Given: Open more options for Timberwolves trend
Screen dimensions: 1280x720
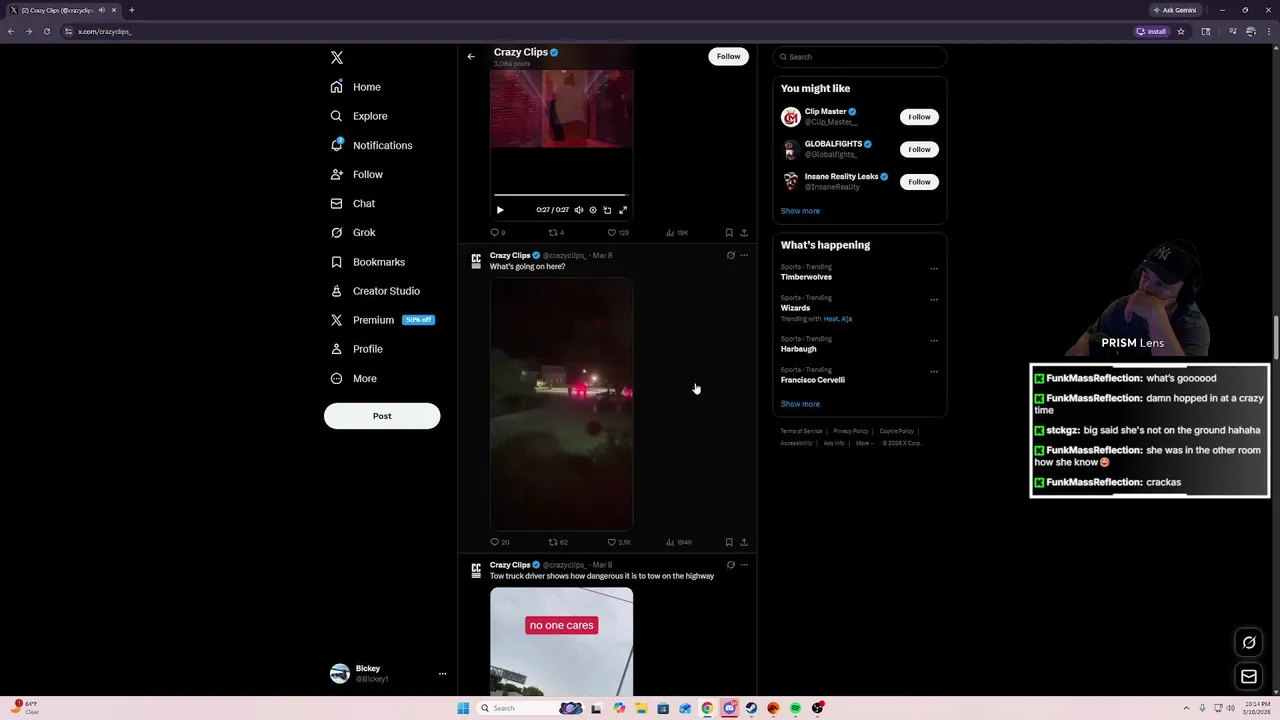Looking at the screenshot, I should [934, 268].
